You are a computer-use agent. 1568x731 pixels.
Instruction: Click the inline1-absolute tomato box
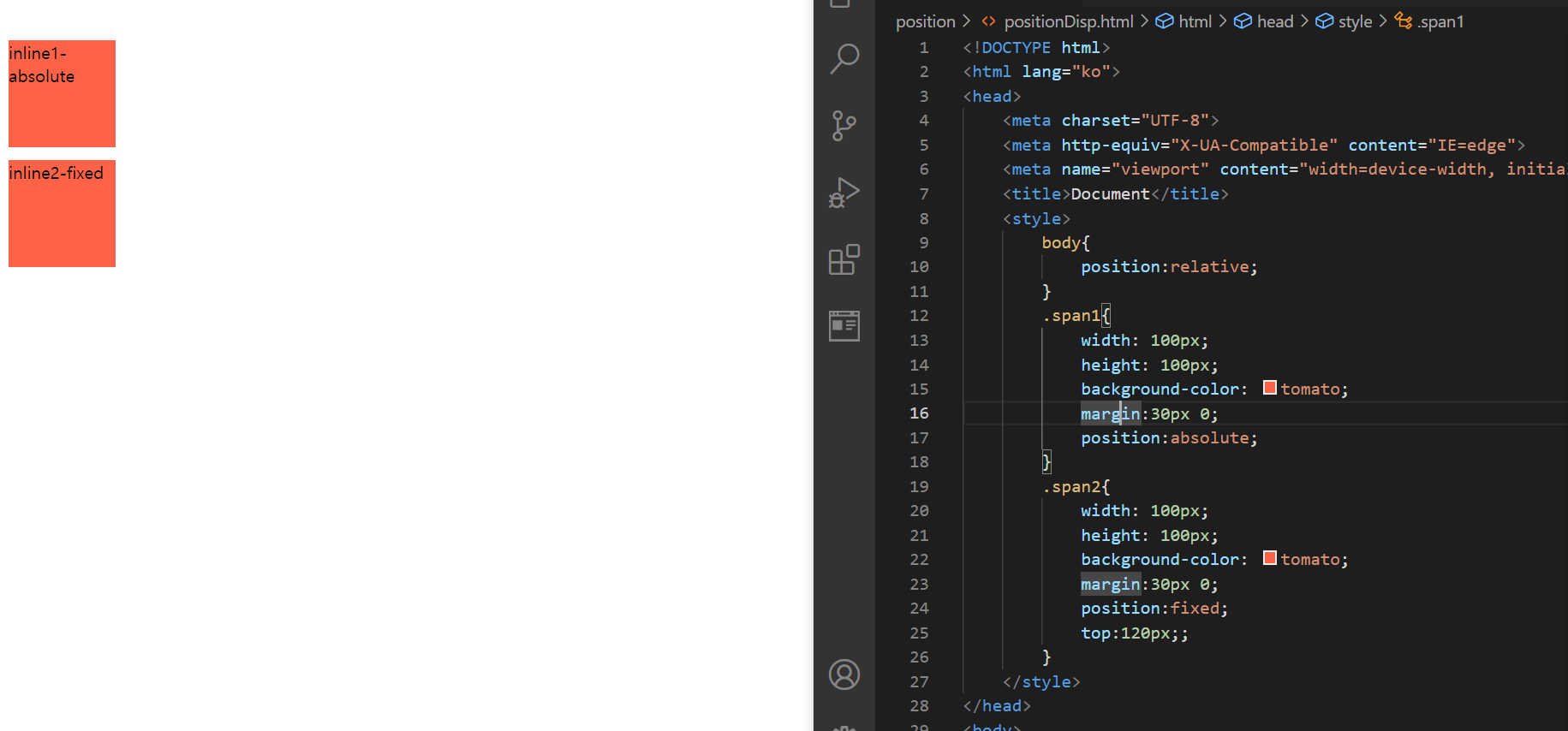point(62,93)
